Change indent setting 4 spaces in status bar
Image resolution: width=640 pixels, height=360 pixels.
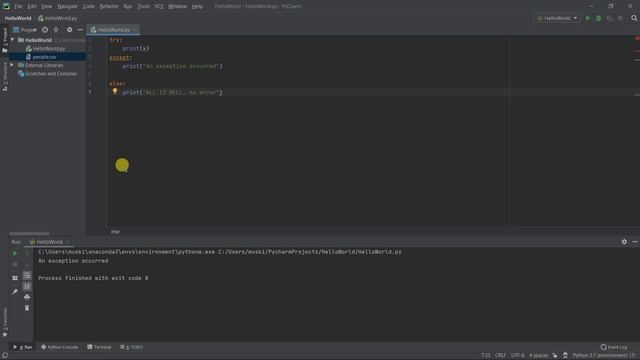(538, 356)
